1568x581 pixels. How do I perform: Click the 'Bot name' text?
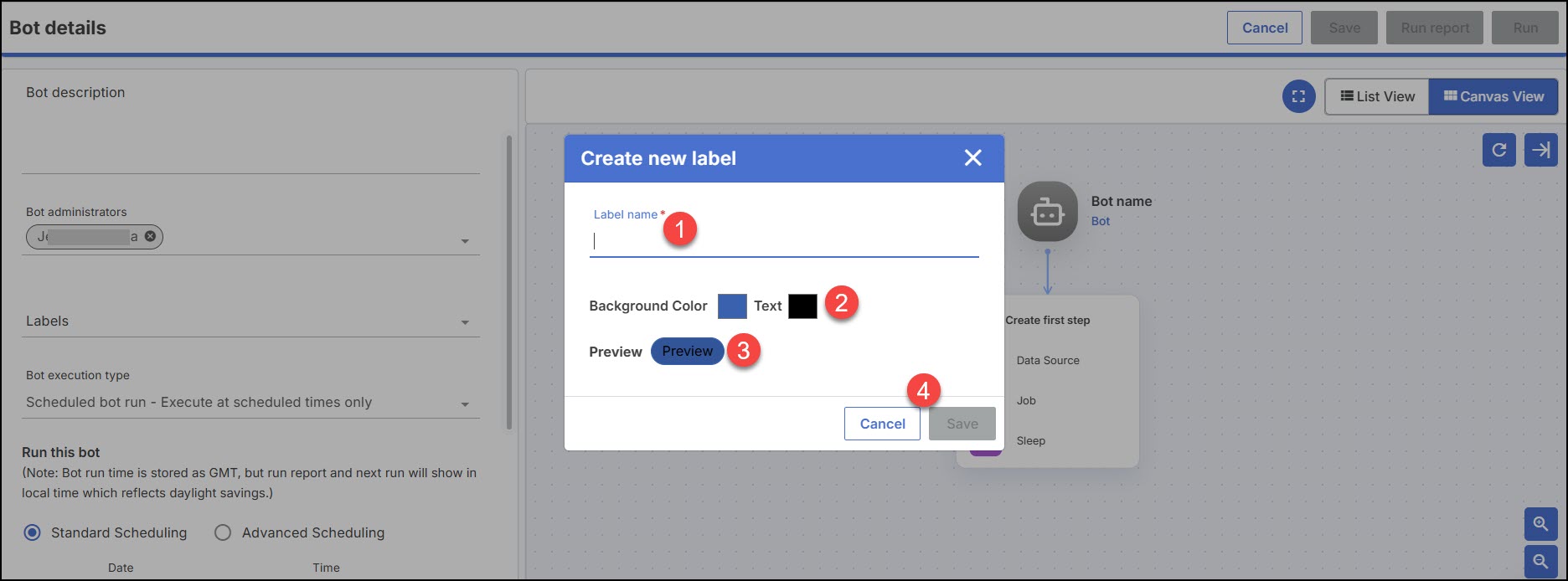coord(1122,201)
